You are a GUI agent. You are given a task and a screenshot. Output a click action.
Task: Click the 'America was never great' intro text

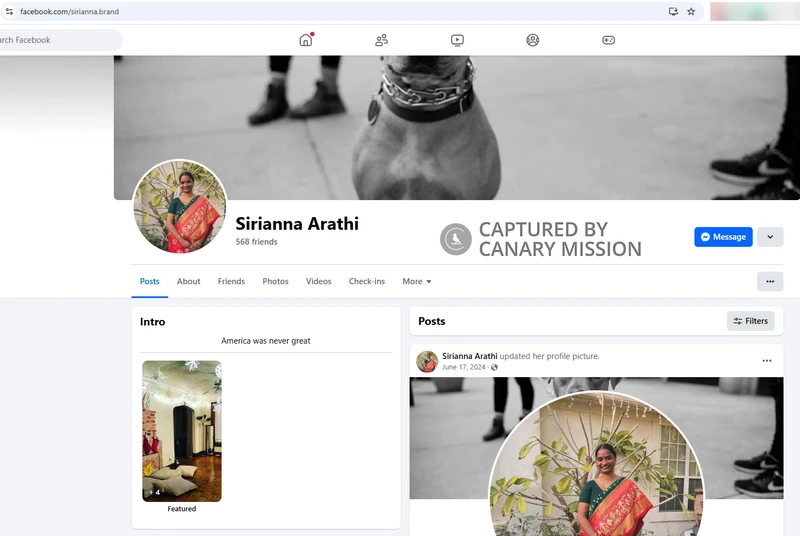265,341
